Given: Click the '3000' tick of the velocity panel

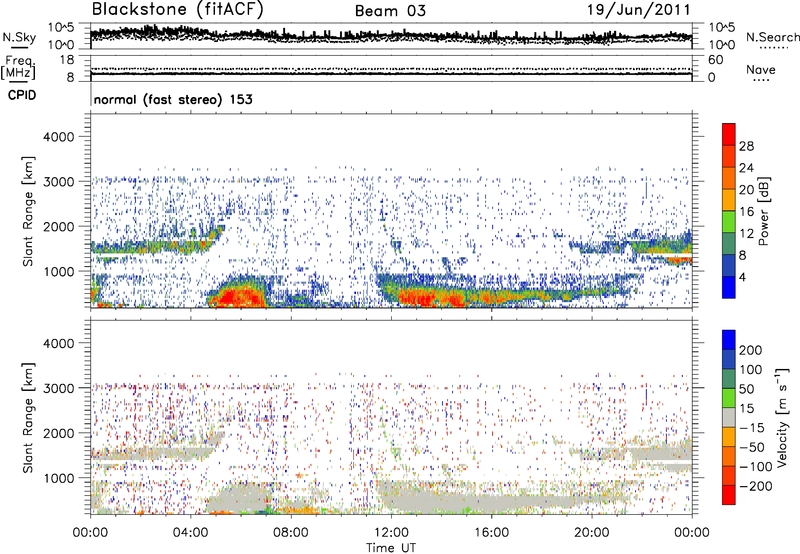Looking at the screenshot, I should coord(58,388).
